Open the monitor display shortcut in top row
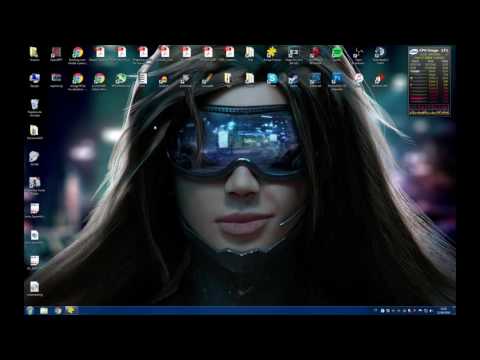Viewport: 480px width, 360px height. (x=293, y=55)
